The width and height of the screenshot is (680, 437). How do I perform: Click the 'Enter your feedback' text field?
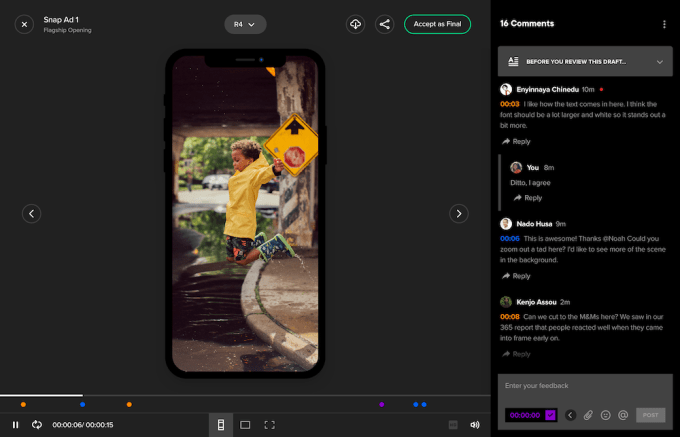pos(587,386)
